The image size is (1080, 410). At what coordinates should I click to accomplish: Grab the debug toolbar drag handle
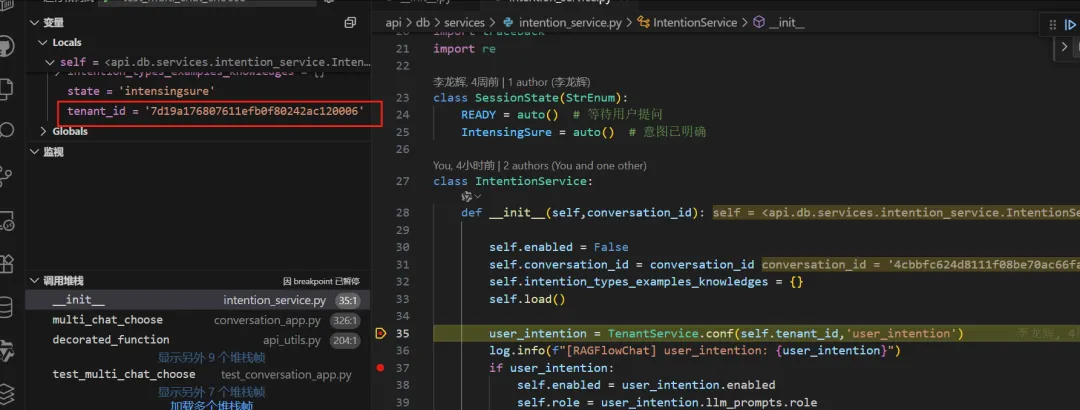[x=1051, y=24]
